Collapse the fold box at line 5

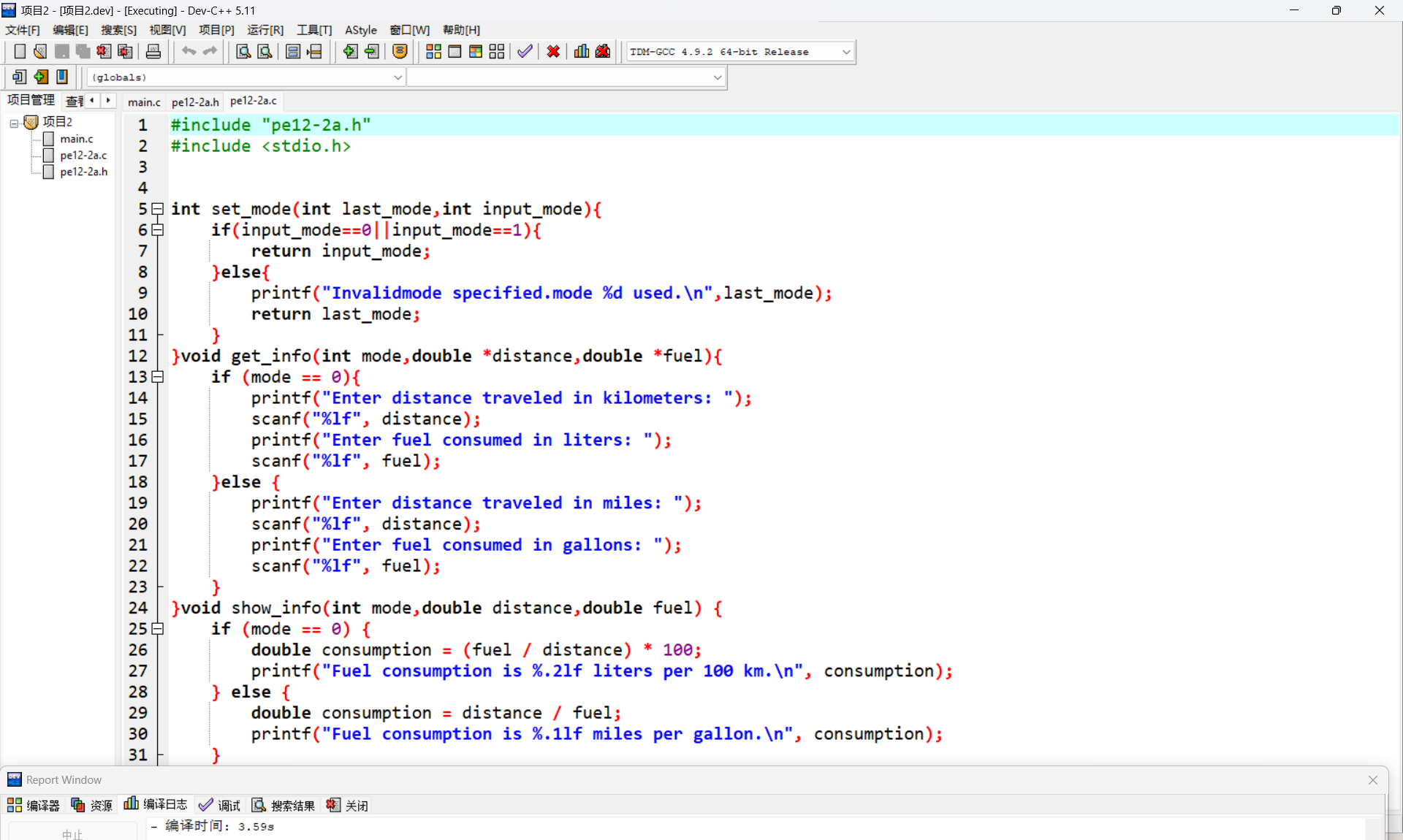click(157, 209)
